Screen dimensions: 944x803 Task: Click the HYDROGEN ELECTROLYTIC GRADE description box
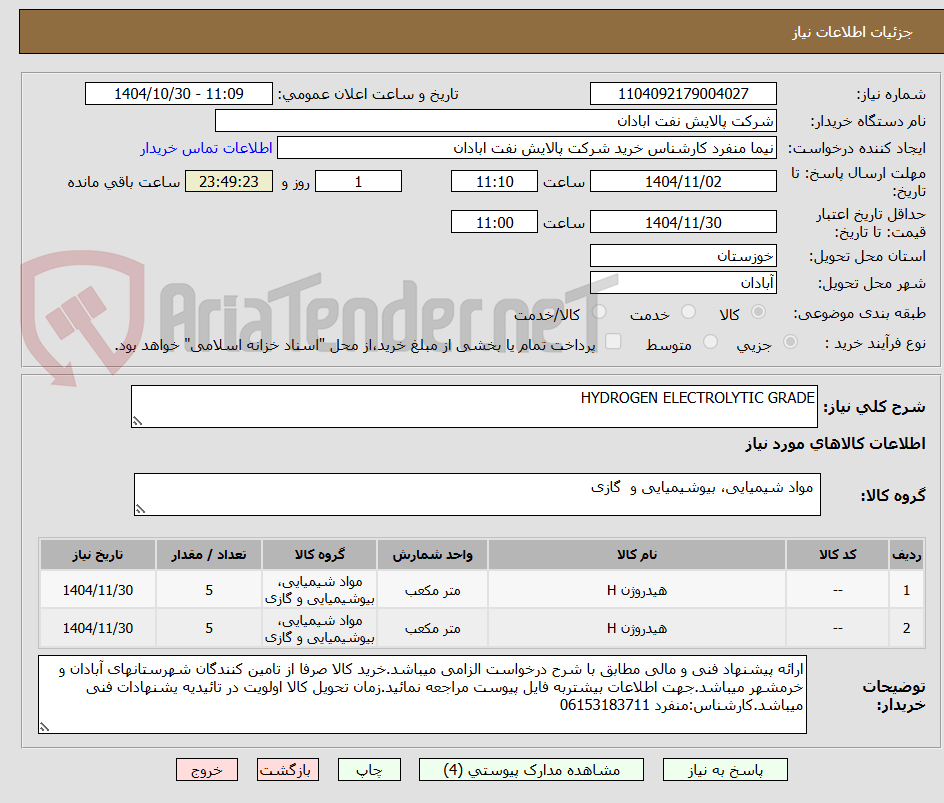click(474, 404)
